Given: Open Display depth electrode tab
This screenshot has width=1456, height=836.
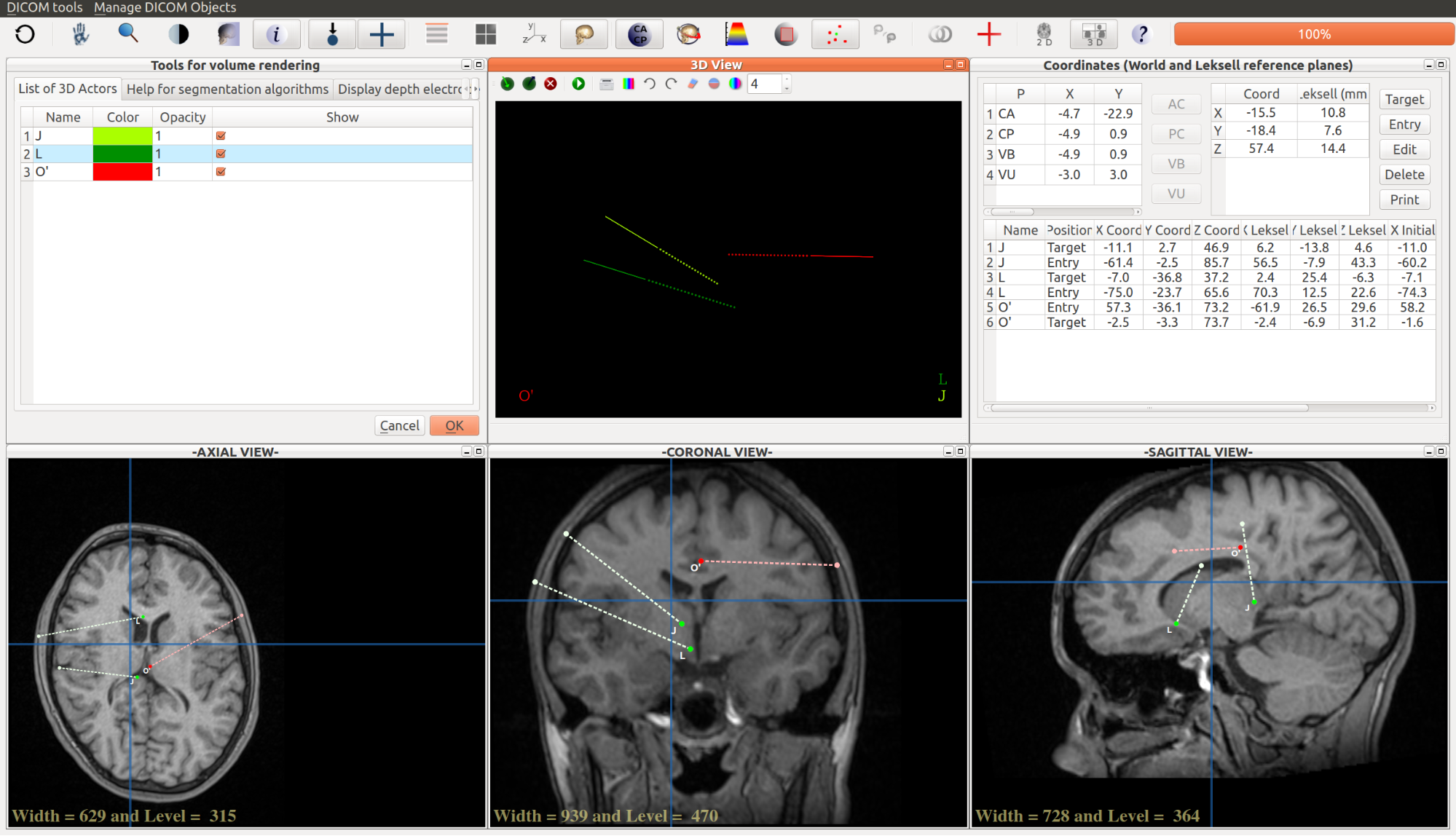Looking at the screenshot, I should (399, 89).
